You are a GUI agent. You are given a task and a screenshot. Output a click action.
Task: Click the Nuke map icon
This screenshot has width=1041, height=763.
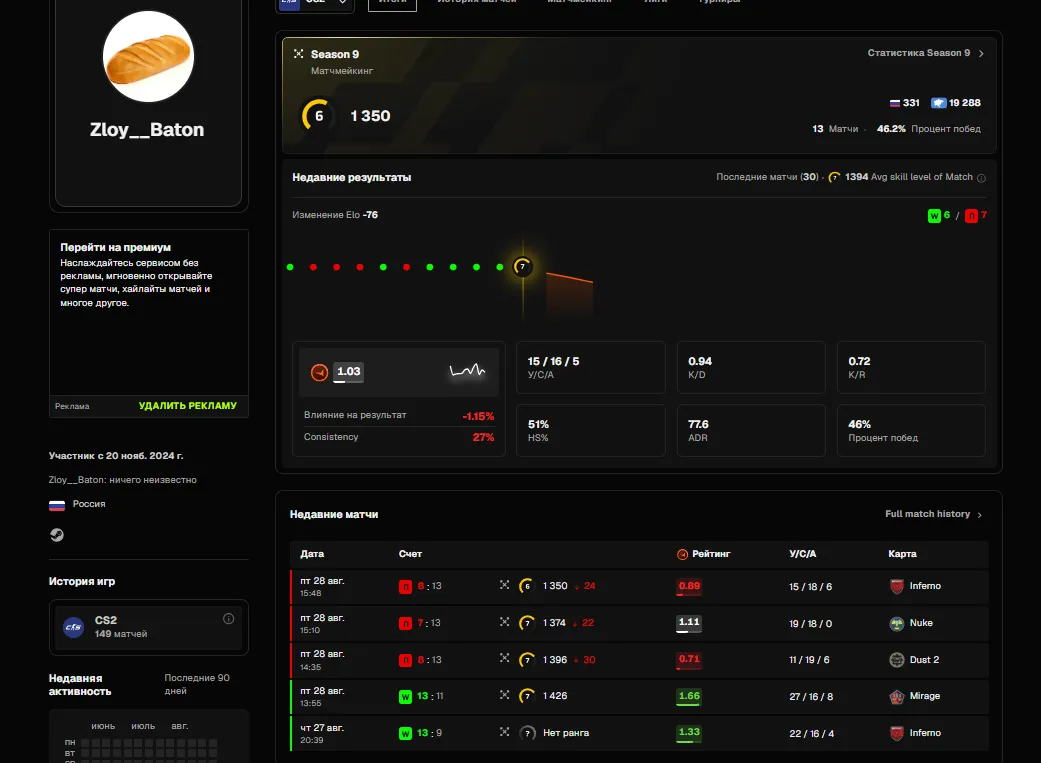tap(896, 624)
